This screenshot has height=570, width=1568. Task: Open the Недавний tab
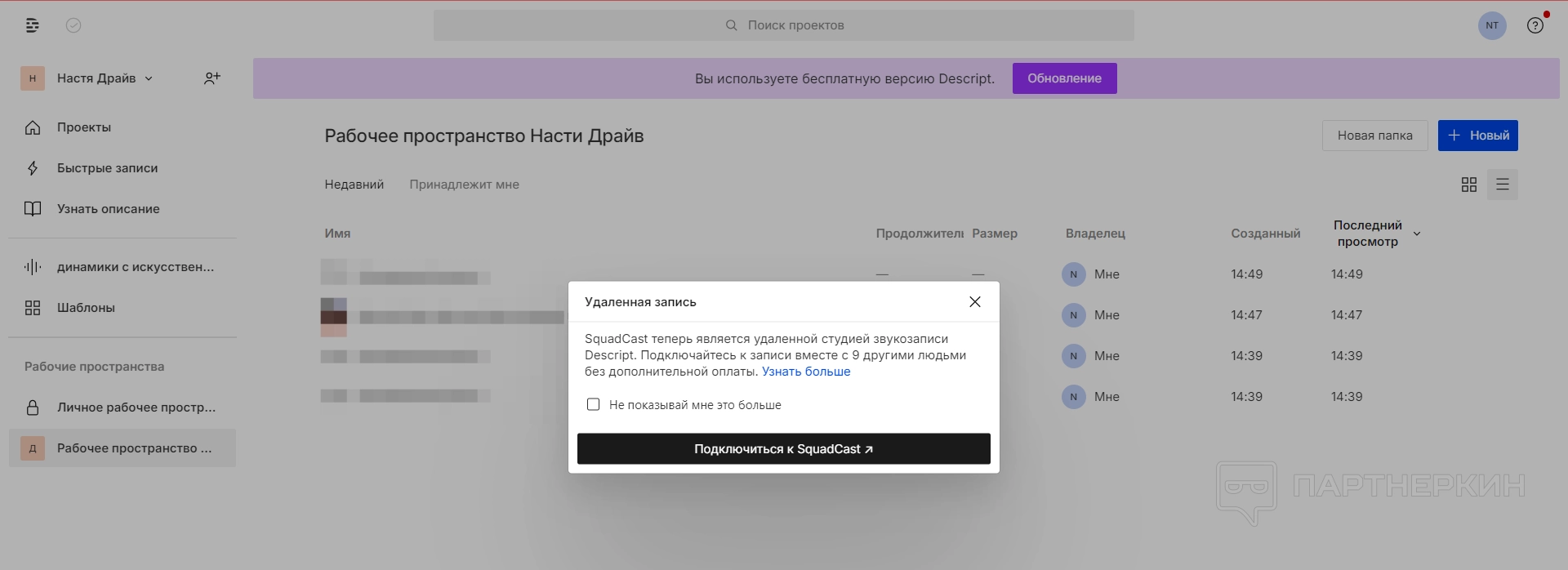click(354, 185)
